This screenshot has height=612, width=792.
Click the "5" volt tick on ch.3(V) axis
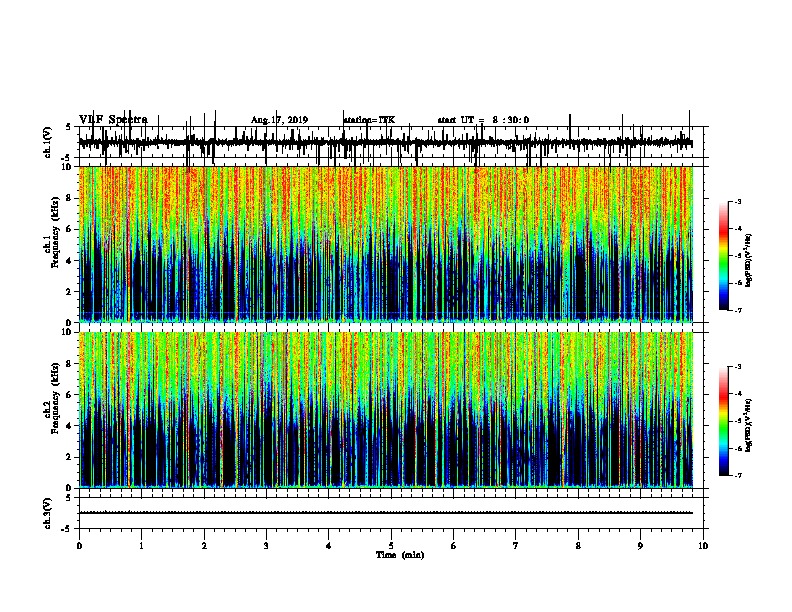[x=69, y=498]
